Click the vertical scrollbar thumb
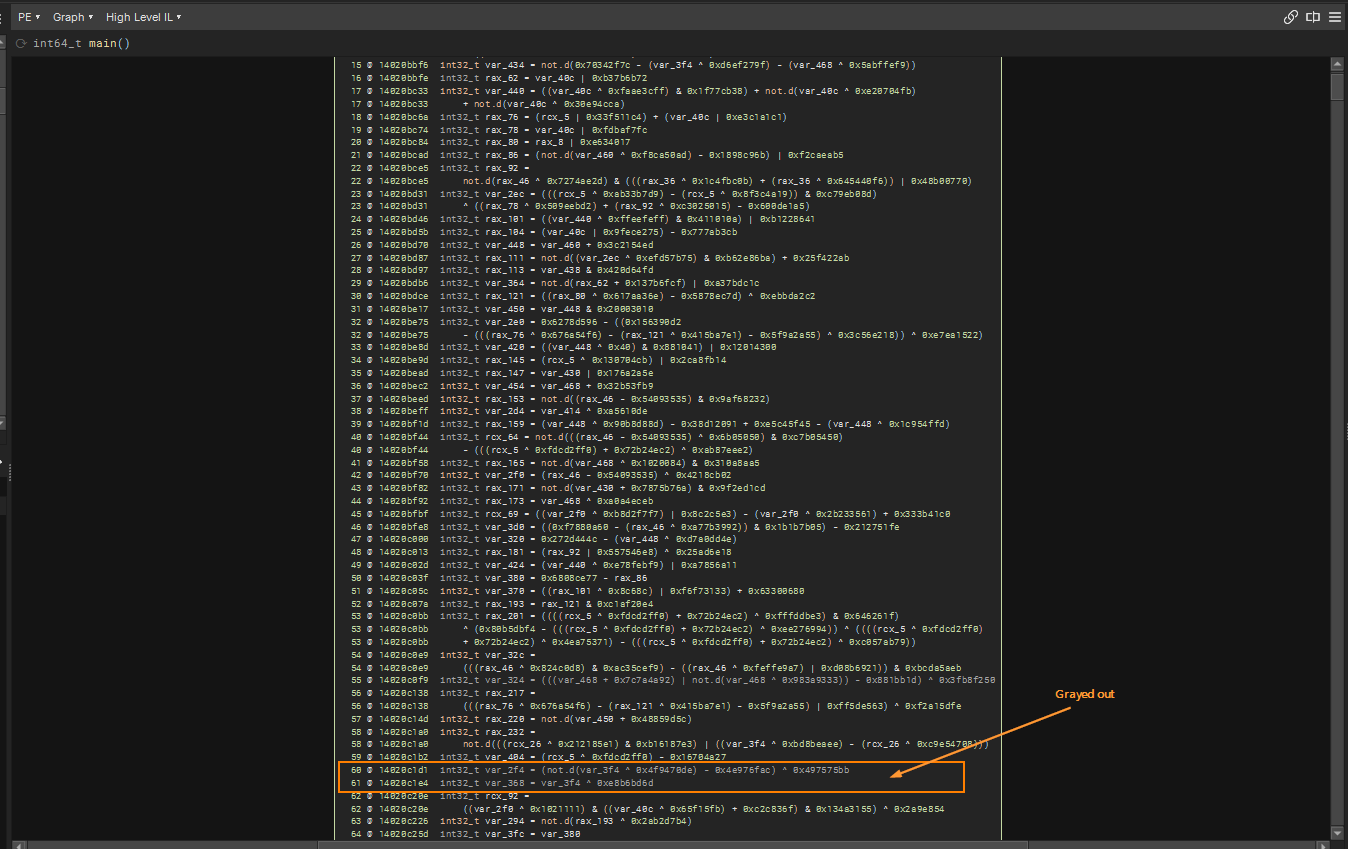Screen dimensions: 1348x849 click(1337, 87)
